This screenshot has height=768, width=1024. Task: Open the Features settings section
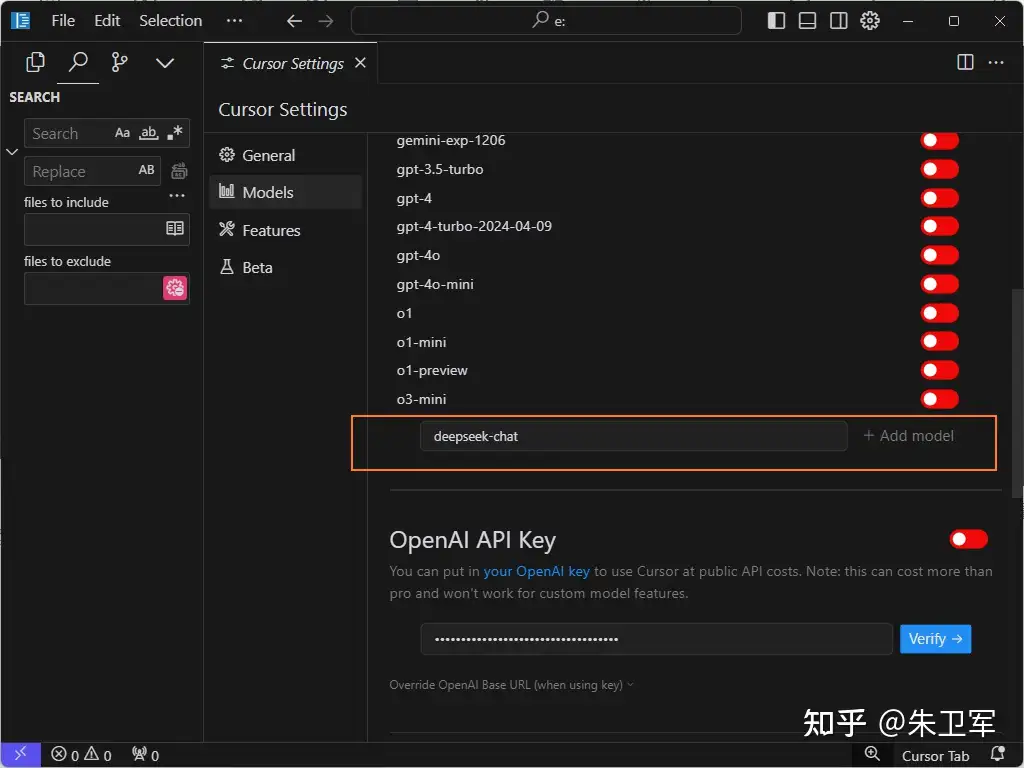pos(285,230)
